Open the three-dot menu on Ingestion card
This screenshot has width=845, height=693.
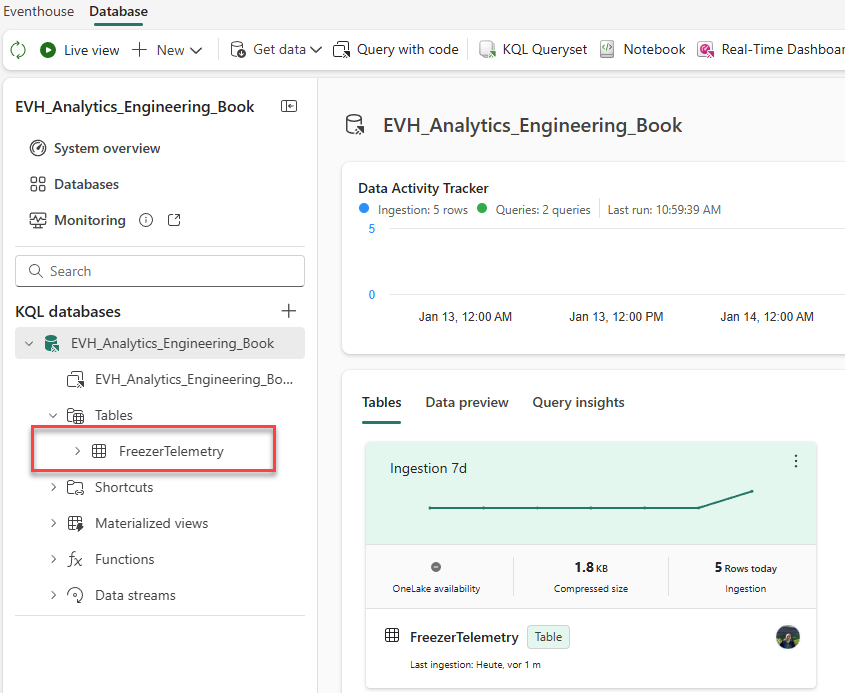pyautogui.click(x=796, y=461)
